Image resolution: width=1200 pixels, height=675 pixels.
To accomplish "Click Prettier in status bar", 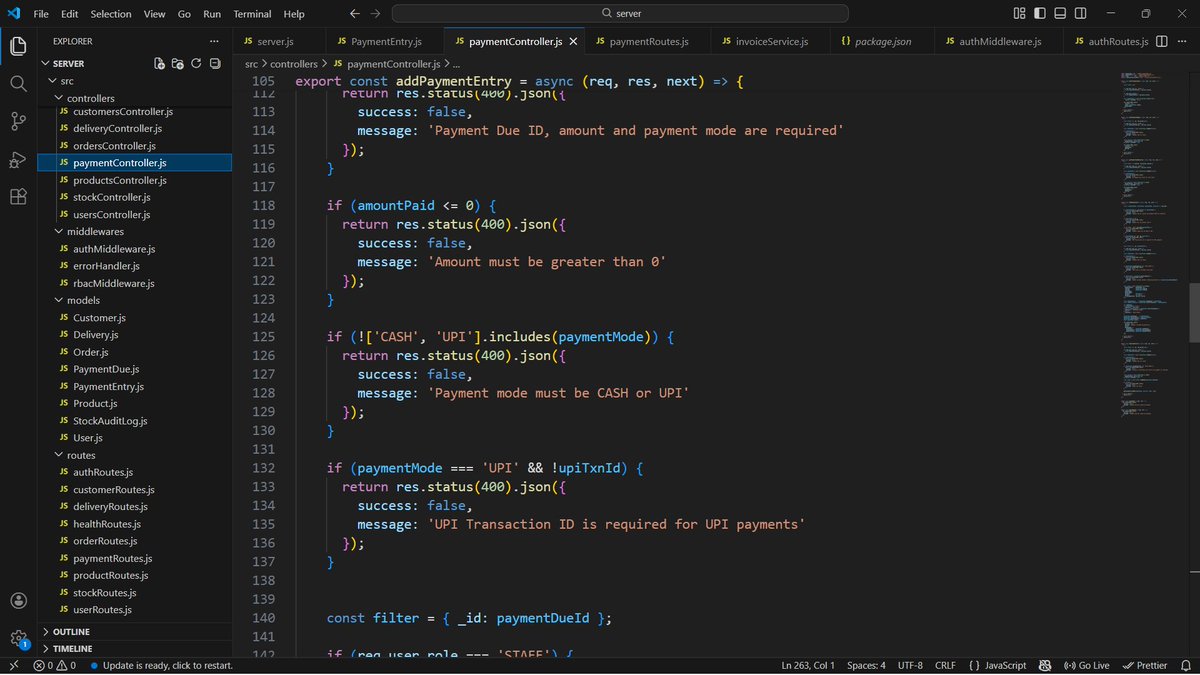I will point(1145,665).
